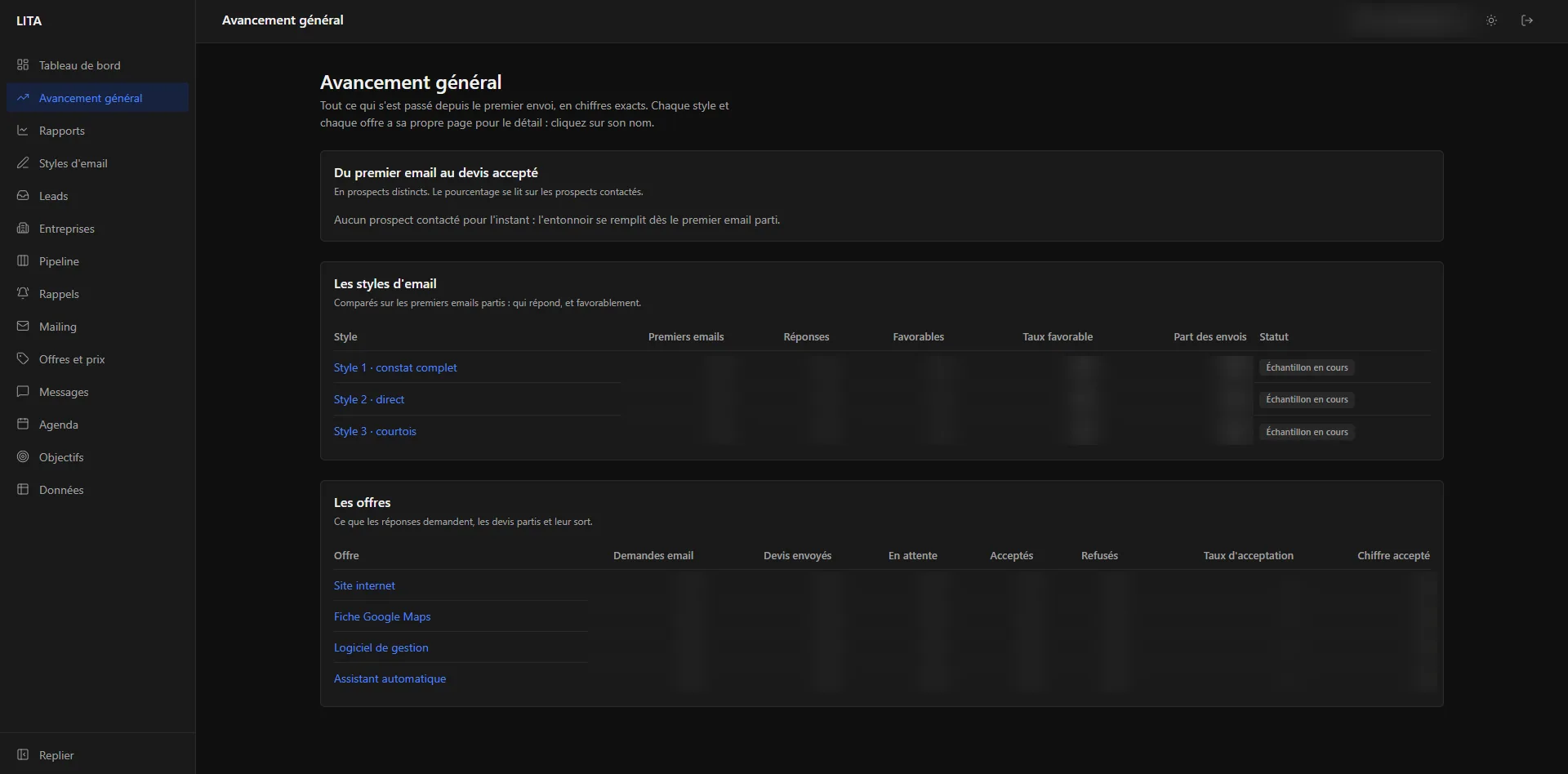Click the Échantillon en cours badge for Style 1

point(1307,367)
